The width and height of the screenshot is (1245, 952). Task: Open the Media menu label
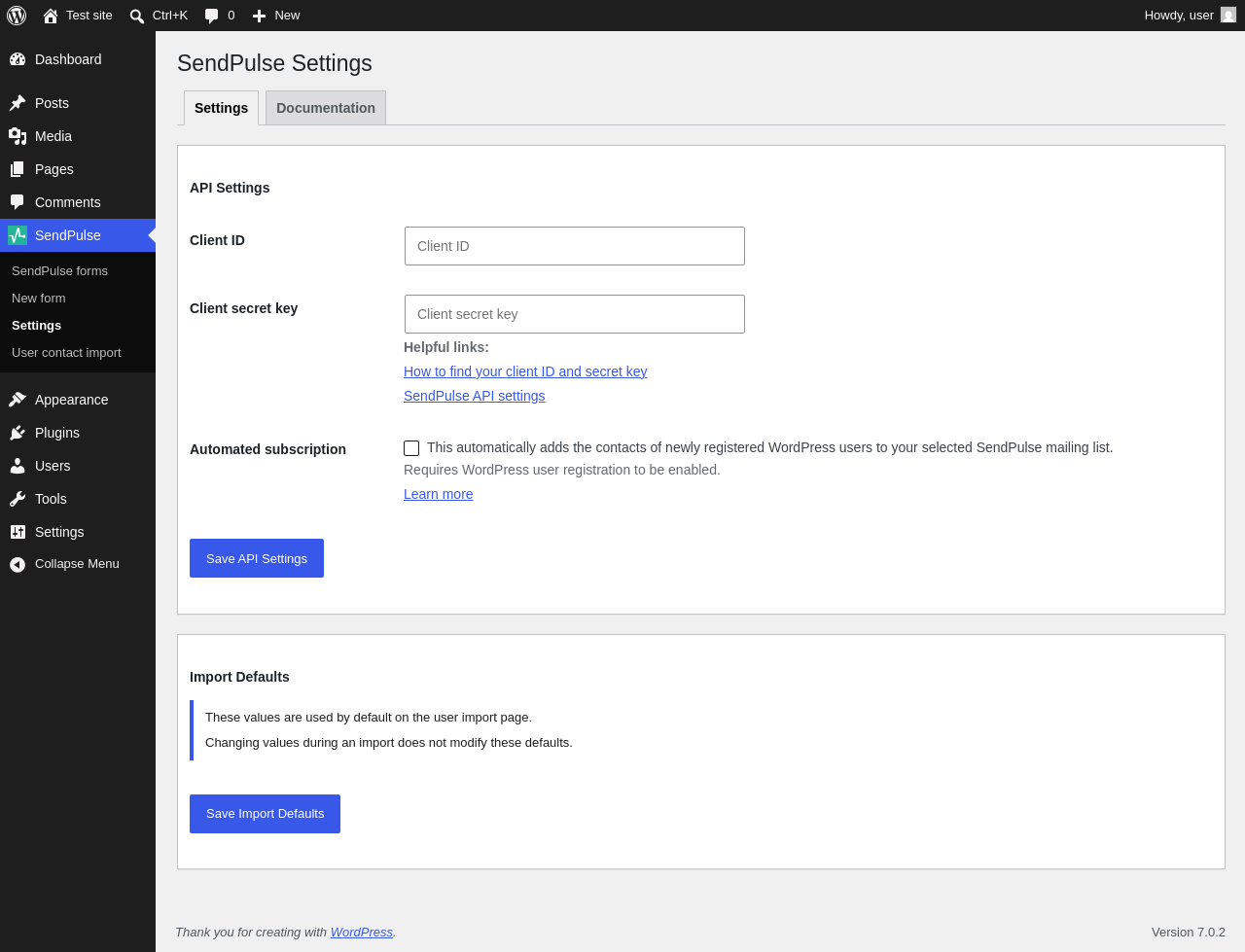tap(53, 136)
